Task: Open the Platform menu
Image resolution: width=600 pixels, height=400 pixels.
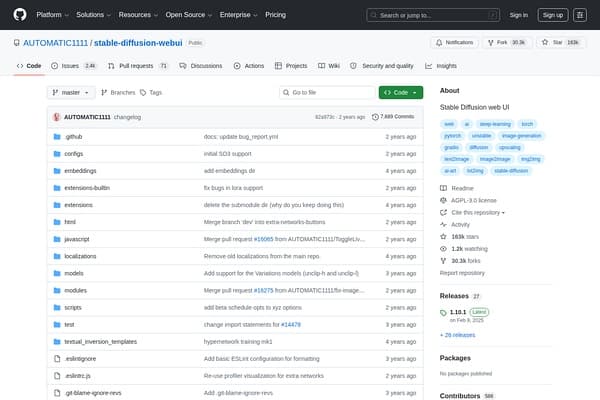Action: point(52,15)
